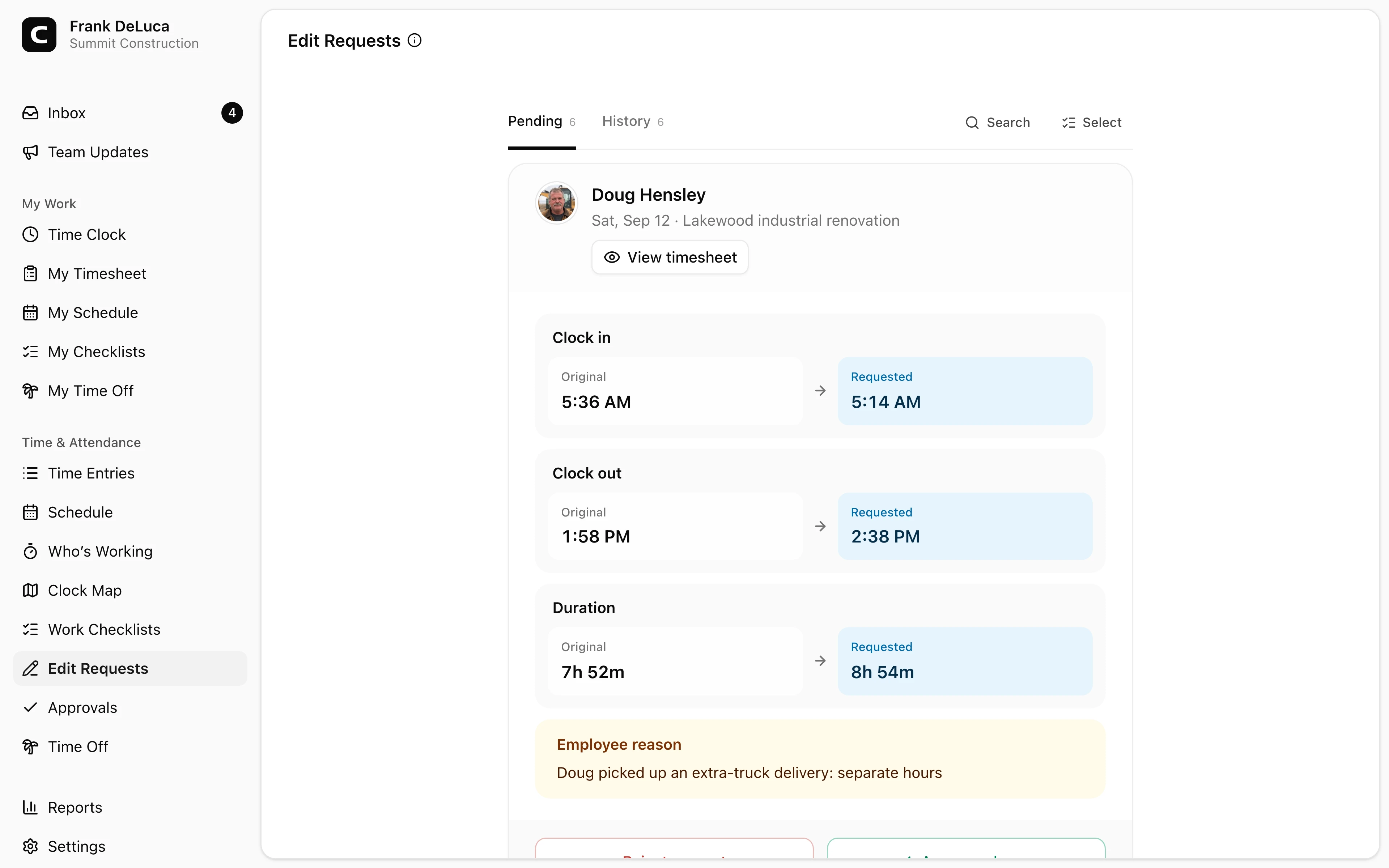
Task: Click the Search button
Action: click(x=998, y=123)
